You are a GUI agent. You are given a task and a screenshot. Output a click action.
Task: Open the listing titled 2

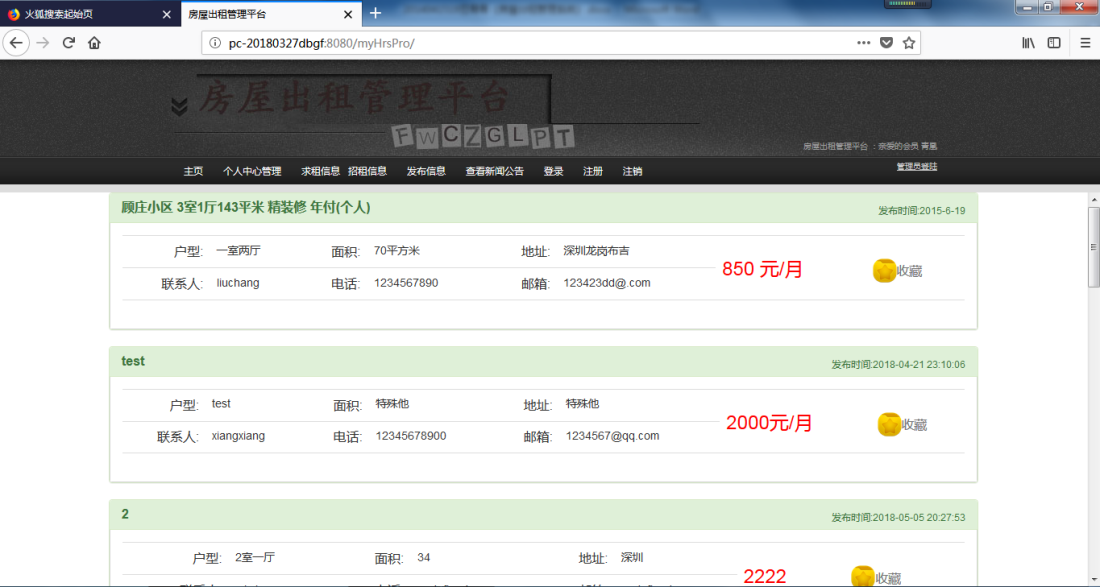[125, 514]
